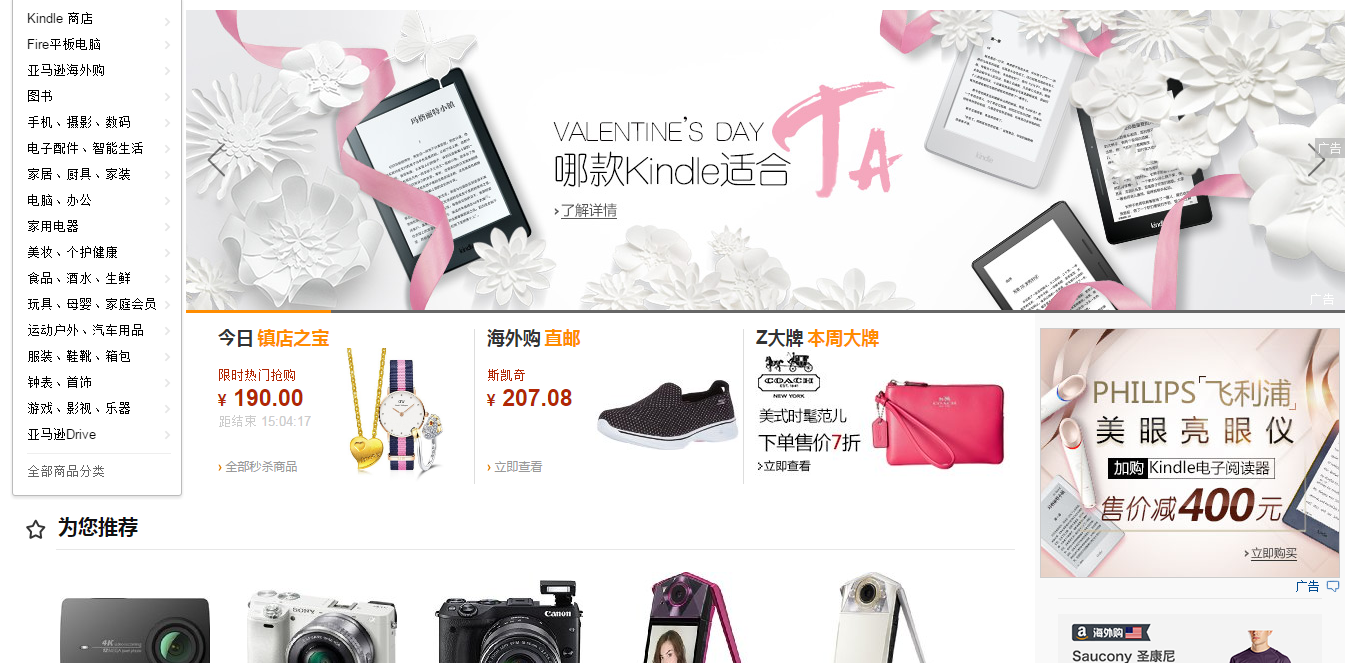This screenshot has width=1345, height=663.
Task: Open 全部商品分类 link
Action: click(66, 471)
